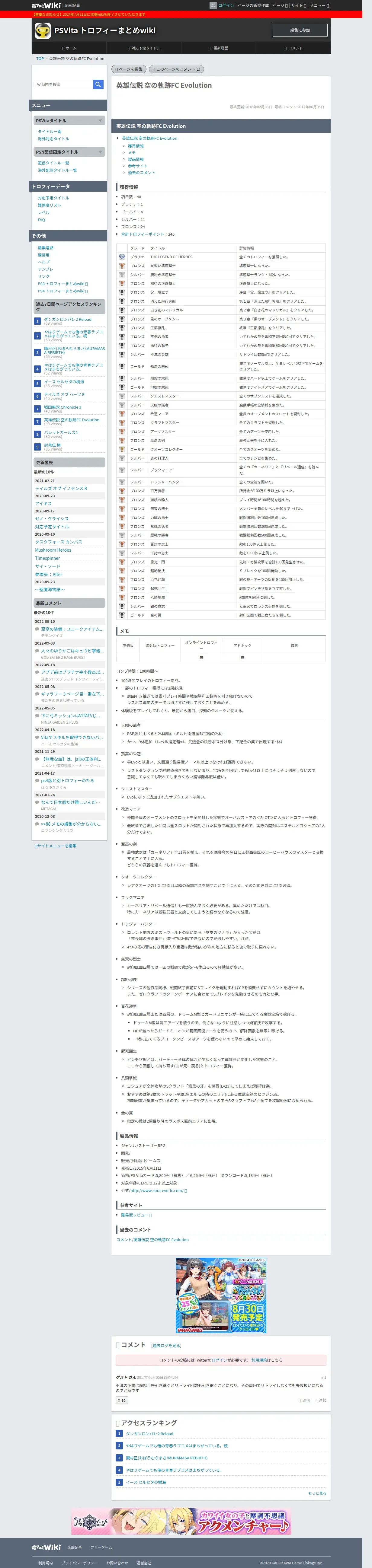Click the like button showing 10
Image resolution: width=372 pixels, height=1568 pixels.
(122, 1400)
